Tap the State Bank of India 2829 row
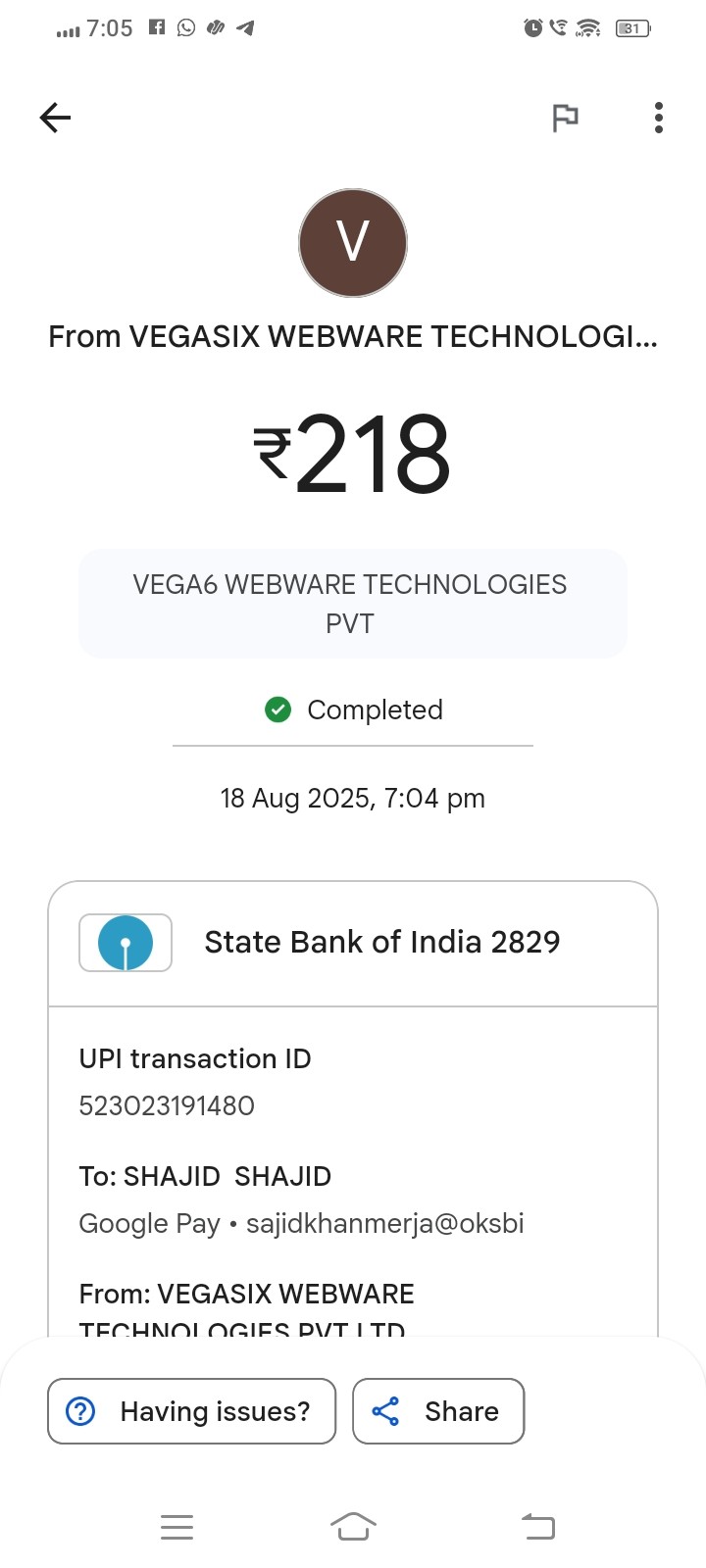Viewport: 706px width, 1568px height. point(381,943)
